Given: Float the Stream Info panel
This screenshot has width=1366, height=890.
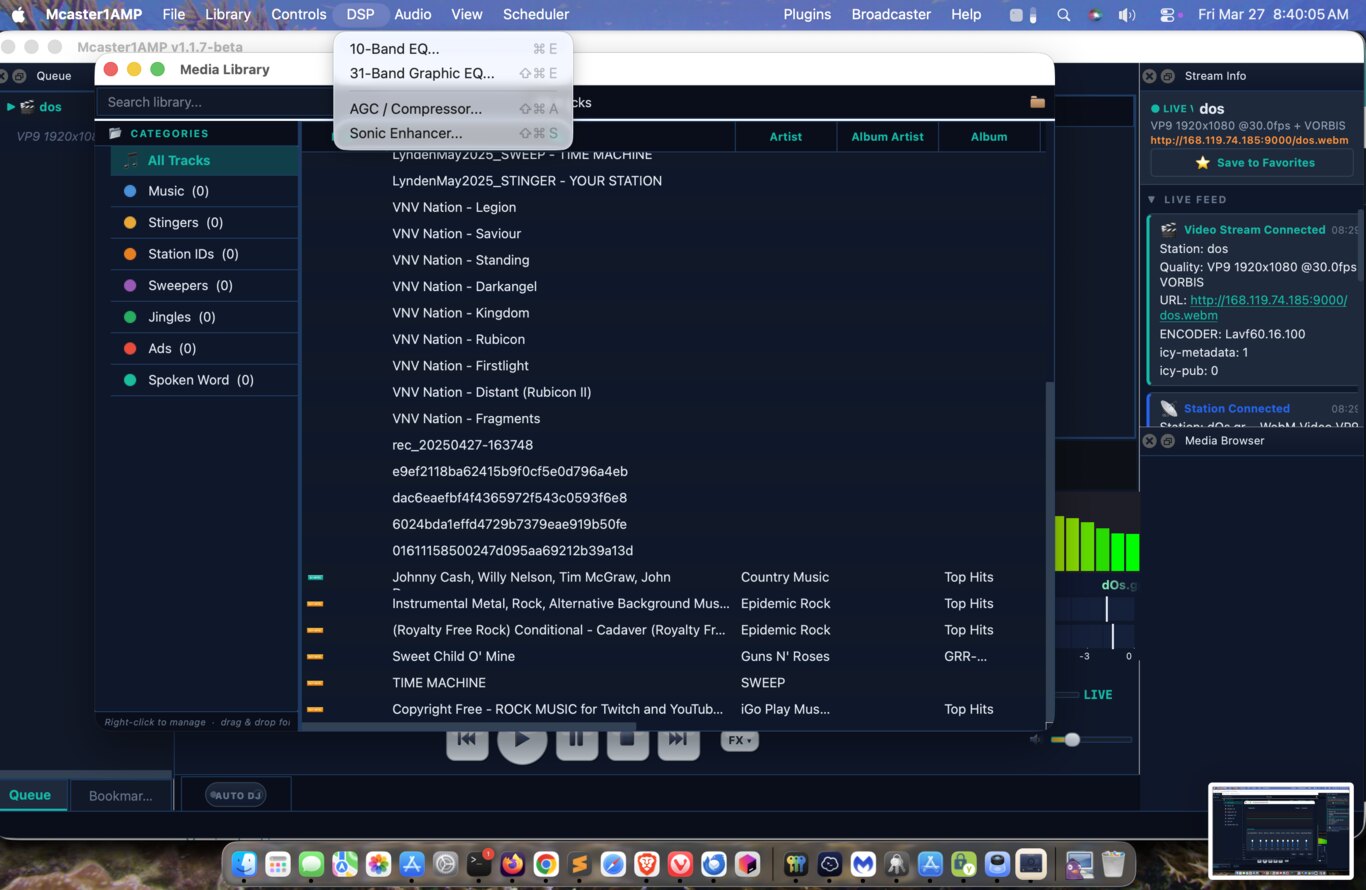Looking at the screenshot, I should (1167, 76).
